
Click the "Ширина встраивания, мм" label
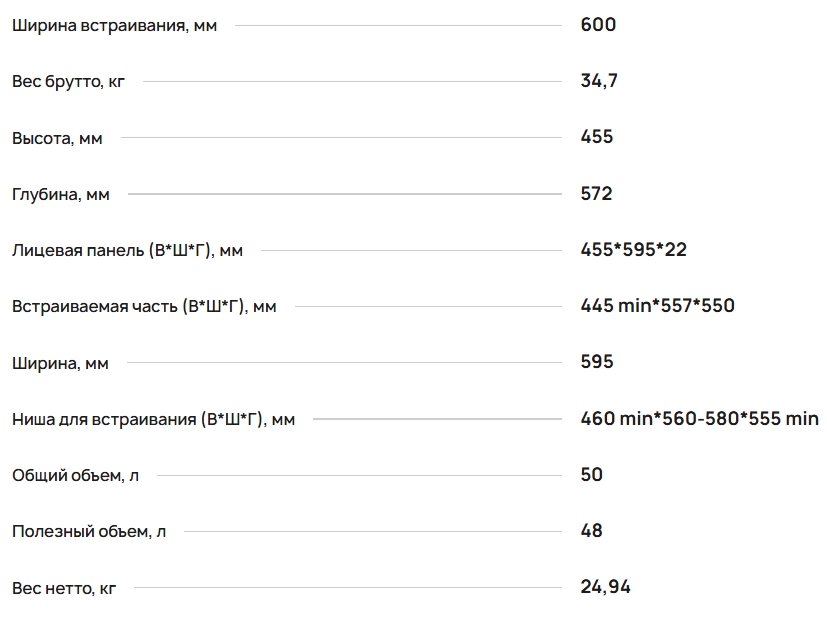114,26
